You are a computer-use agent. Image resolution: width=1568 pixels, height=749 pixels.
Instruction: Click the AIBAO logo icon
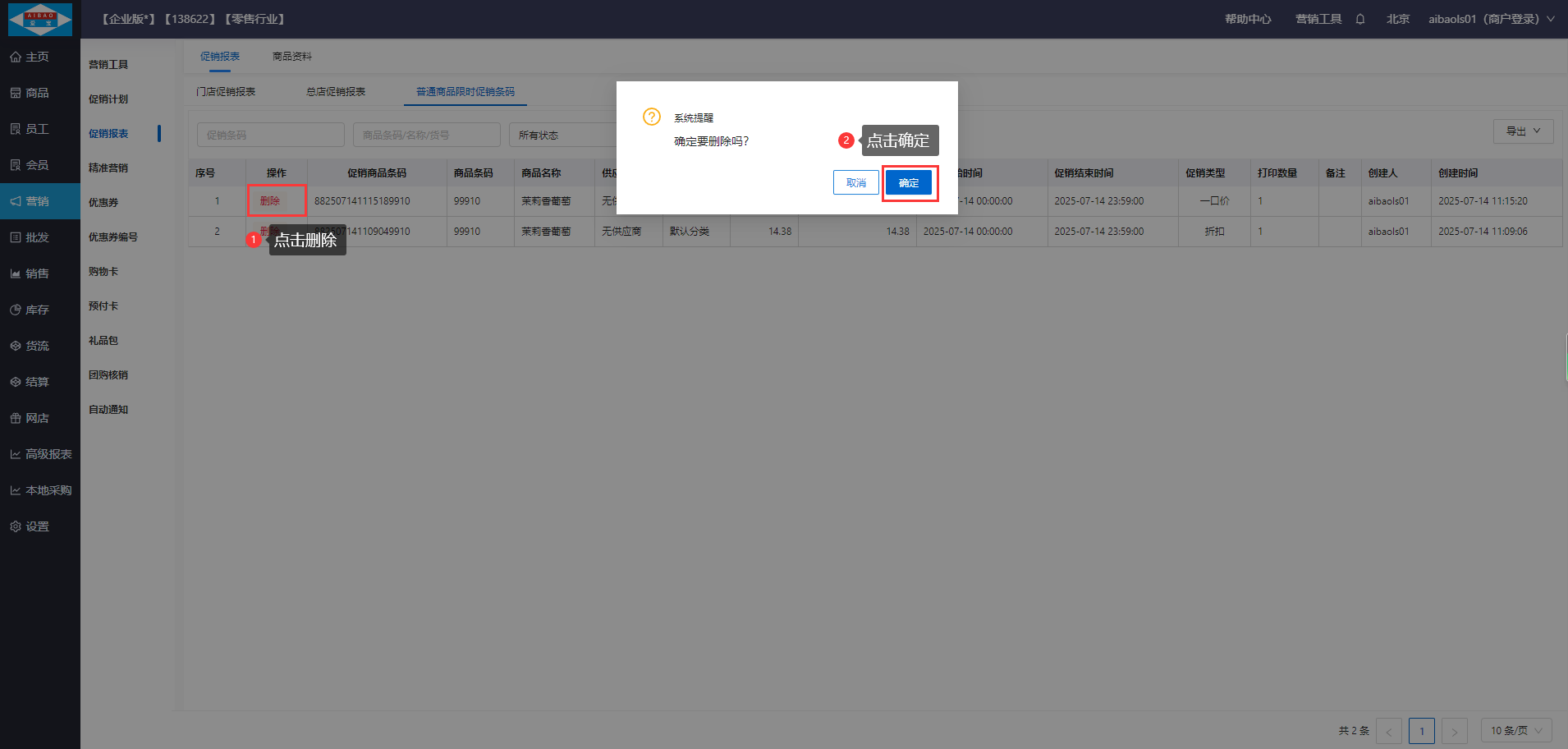click(x=39, y=19)
